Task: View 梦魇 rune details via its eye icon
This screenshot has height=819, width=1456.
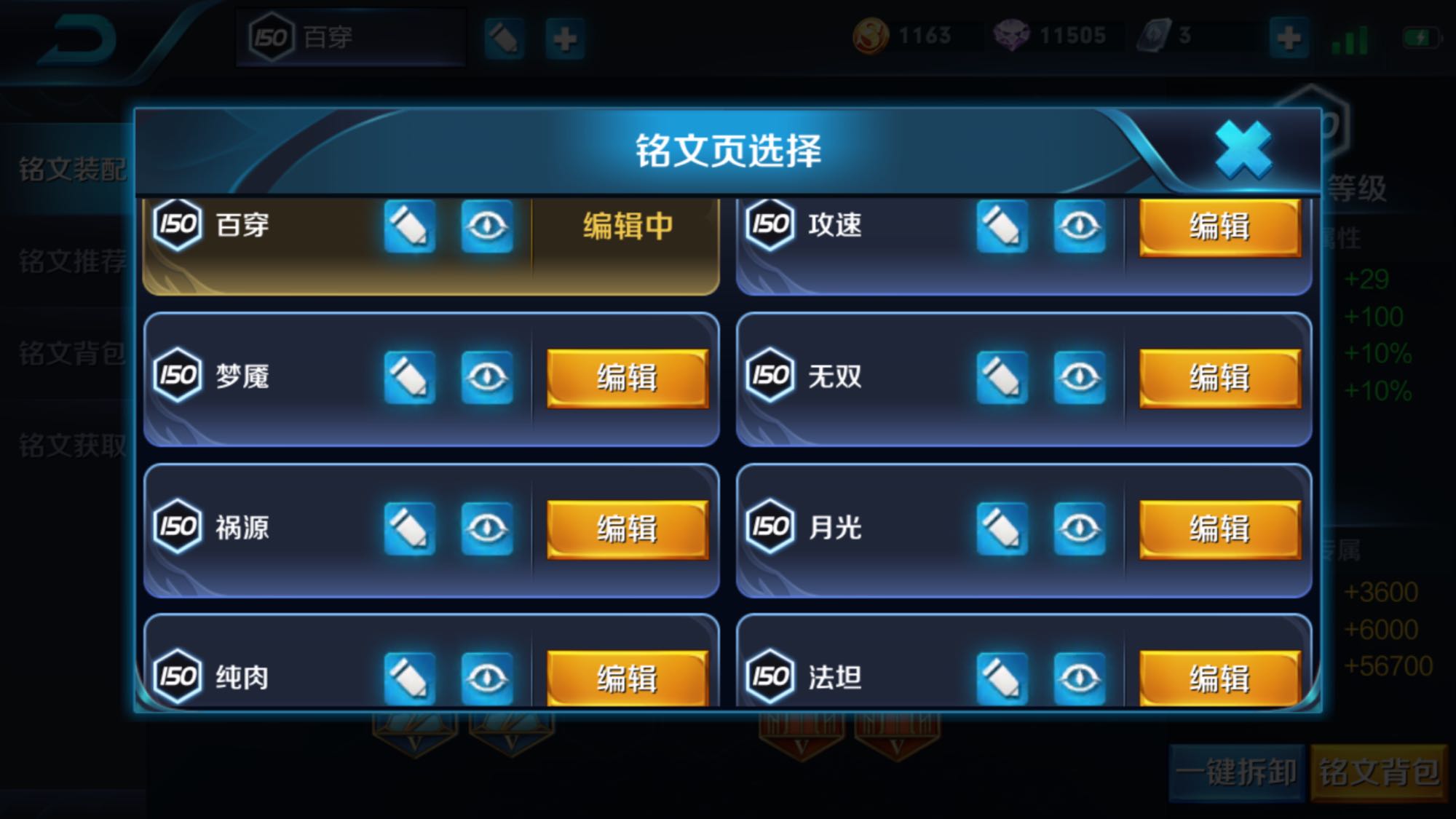Action: [x=487, y=377]
